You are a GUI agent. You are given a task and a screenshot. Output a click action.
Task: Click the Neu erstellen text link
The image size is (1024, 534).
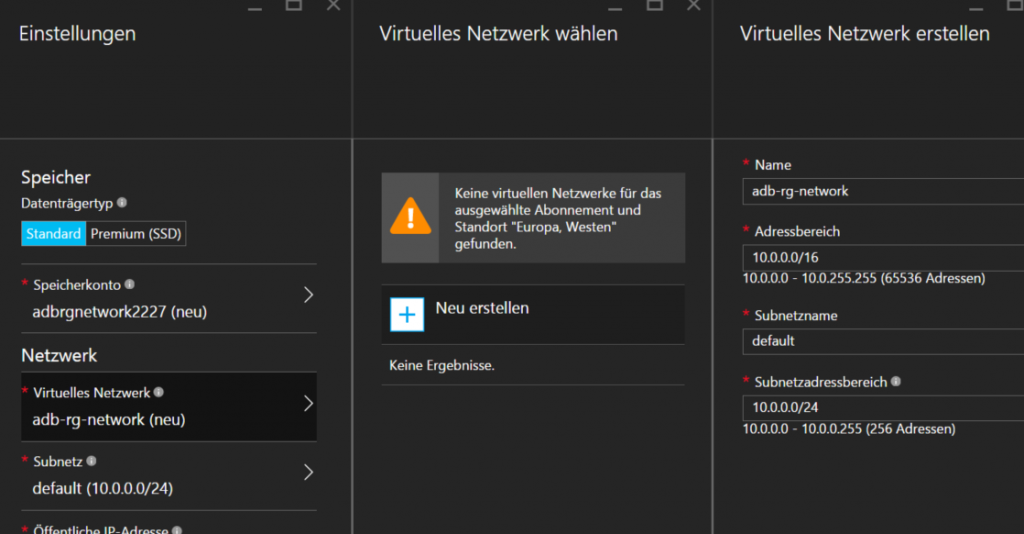click(482, 308)
